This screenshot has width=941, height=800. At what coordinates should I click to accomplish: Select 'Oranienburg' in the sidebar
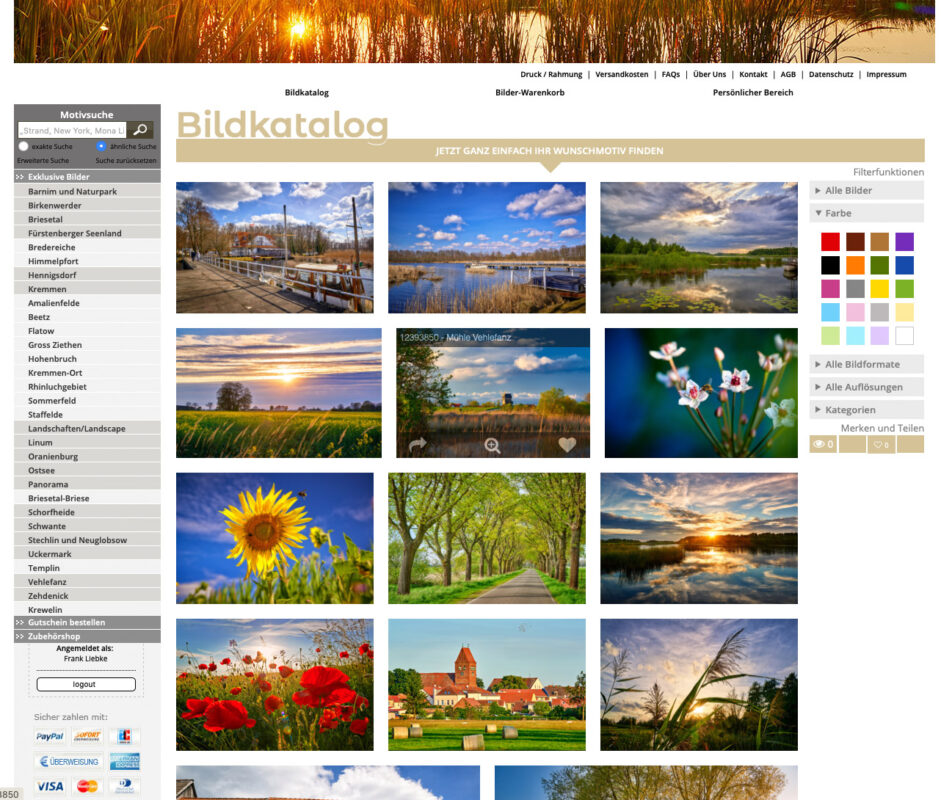(x=87, y=456)
